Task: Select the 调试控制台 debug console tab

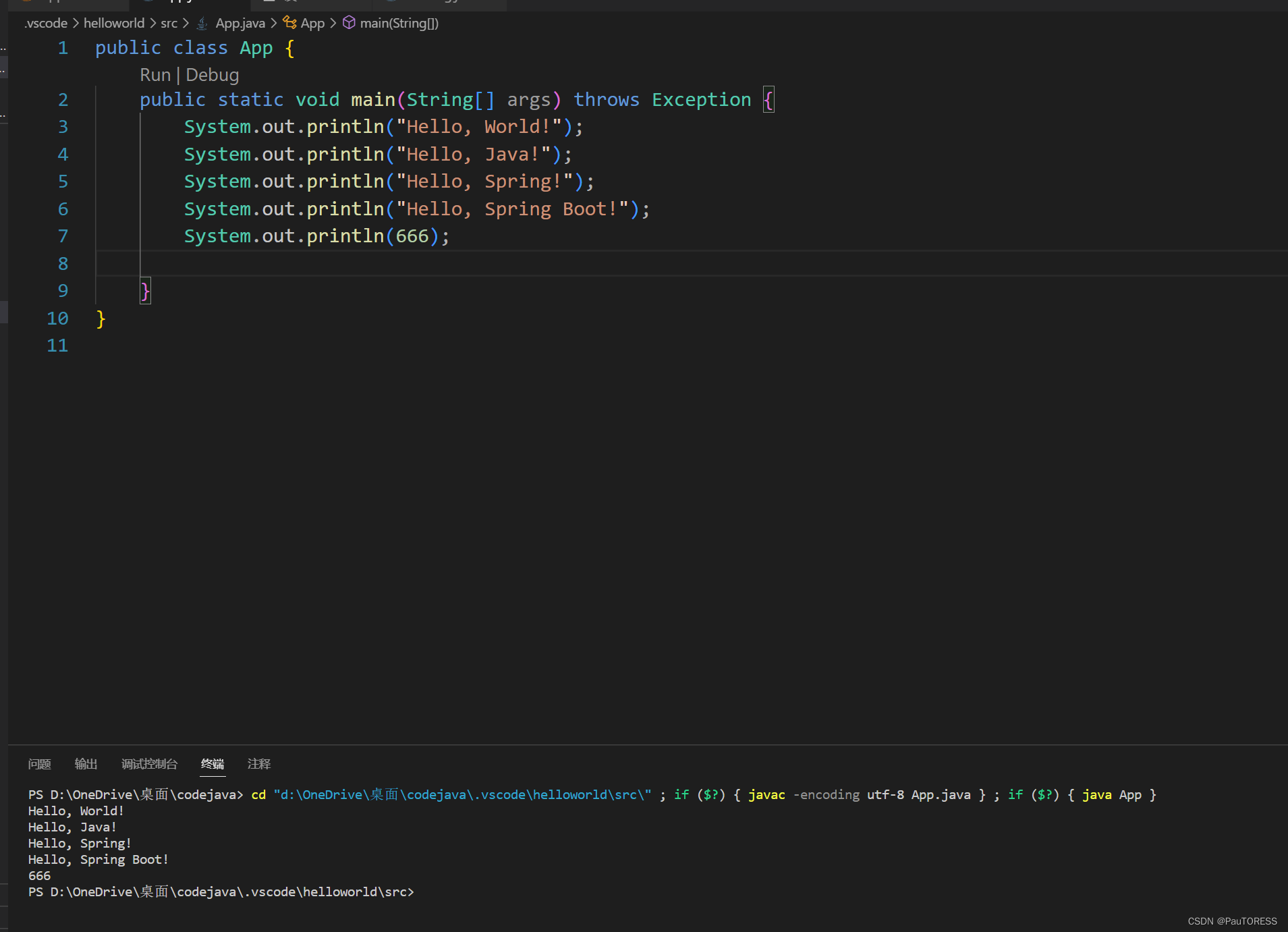Action: pos(149,763)
